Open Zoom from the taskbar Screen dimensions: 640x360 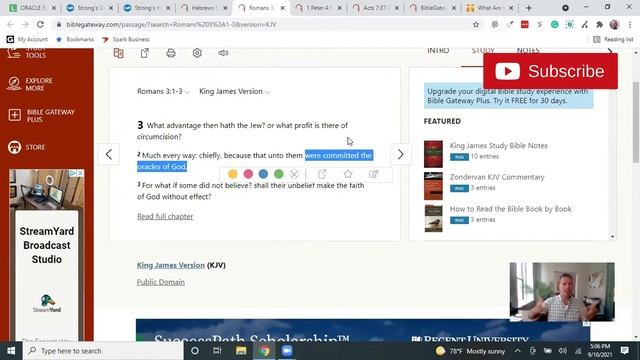pos(287,351)
